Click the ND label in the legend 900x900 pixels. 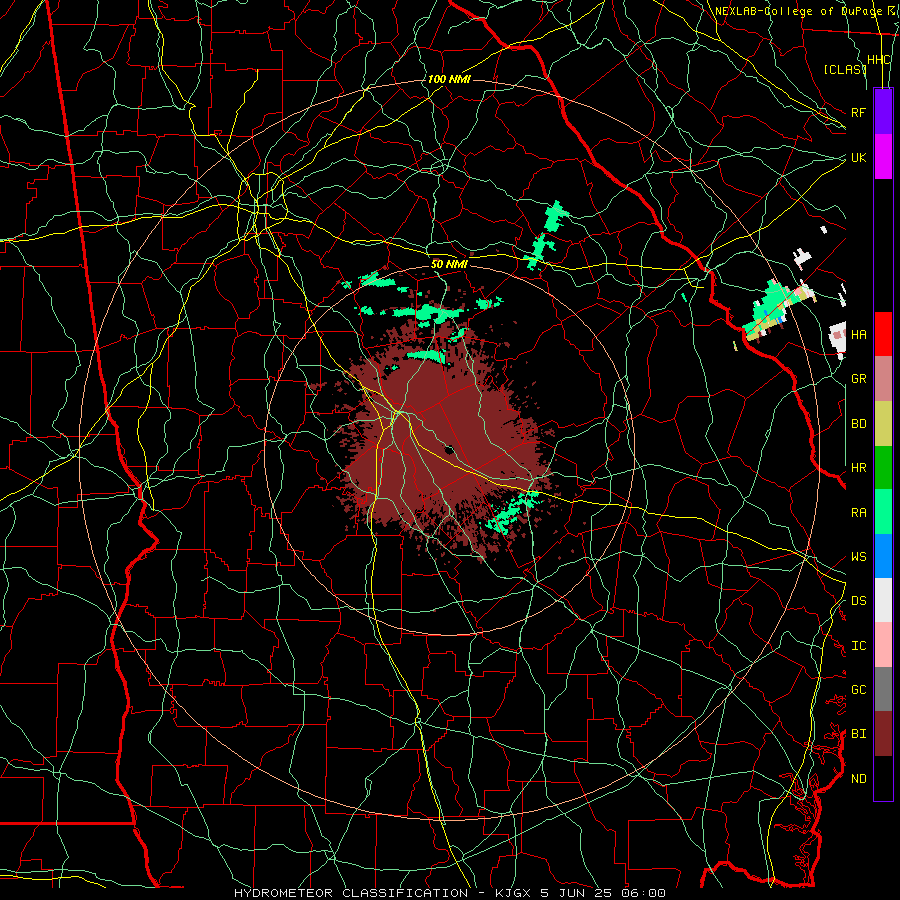pyautogui.click(x=858, y=779)
